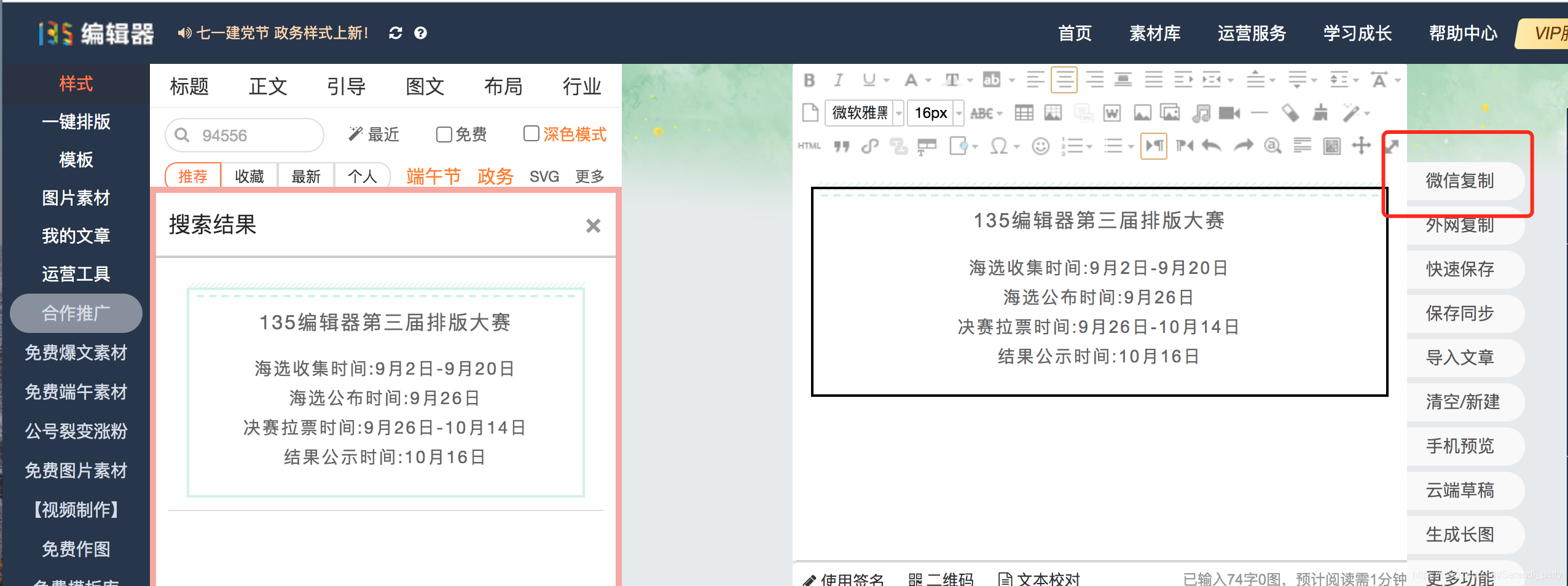Open the insert table tool

1024,112
